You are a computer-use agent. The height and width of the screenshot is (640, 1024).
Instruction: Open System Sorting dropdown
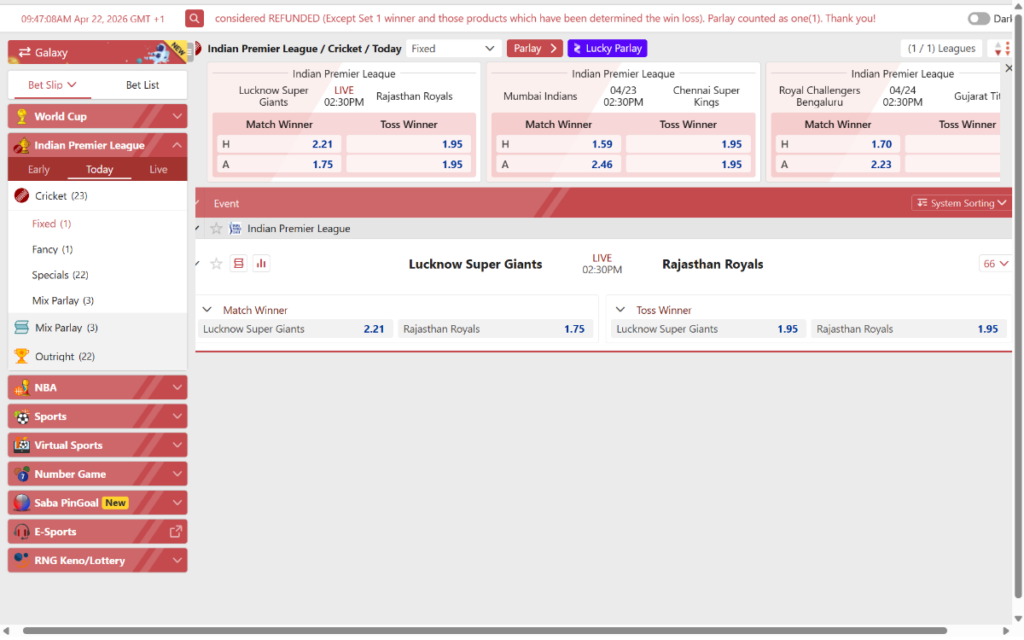pos(961,203)
